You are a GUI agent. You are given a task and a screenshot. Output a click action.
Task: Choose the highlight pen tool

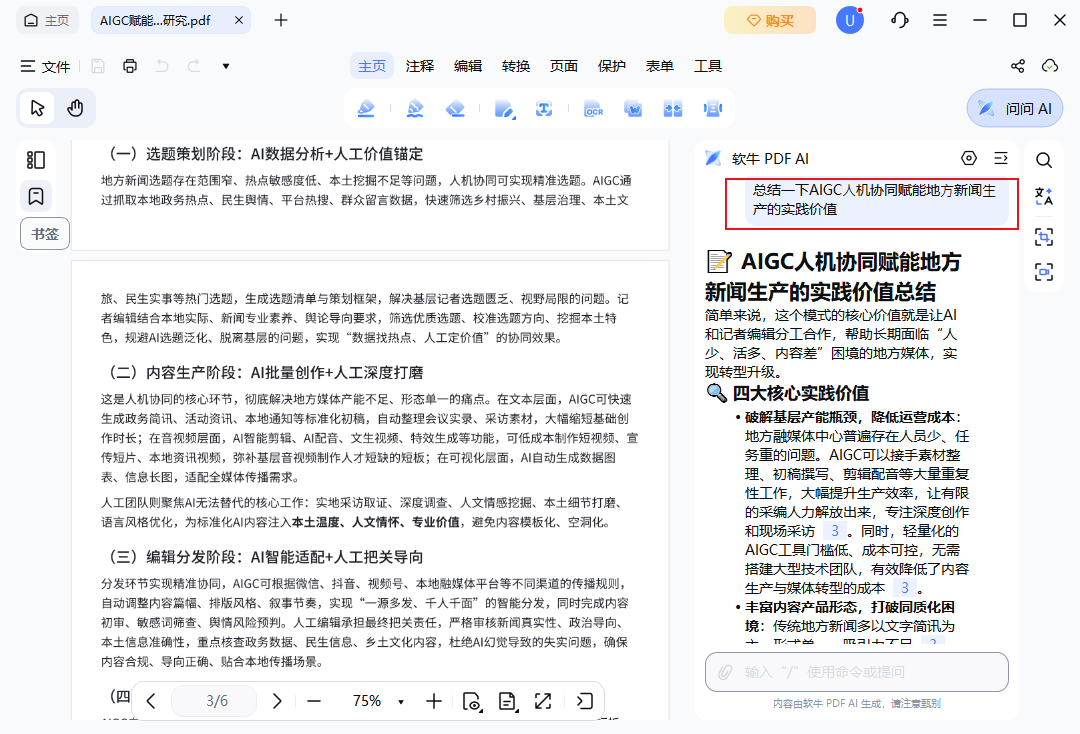click(x=366, y=109)
